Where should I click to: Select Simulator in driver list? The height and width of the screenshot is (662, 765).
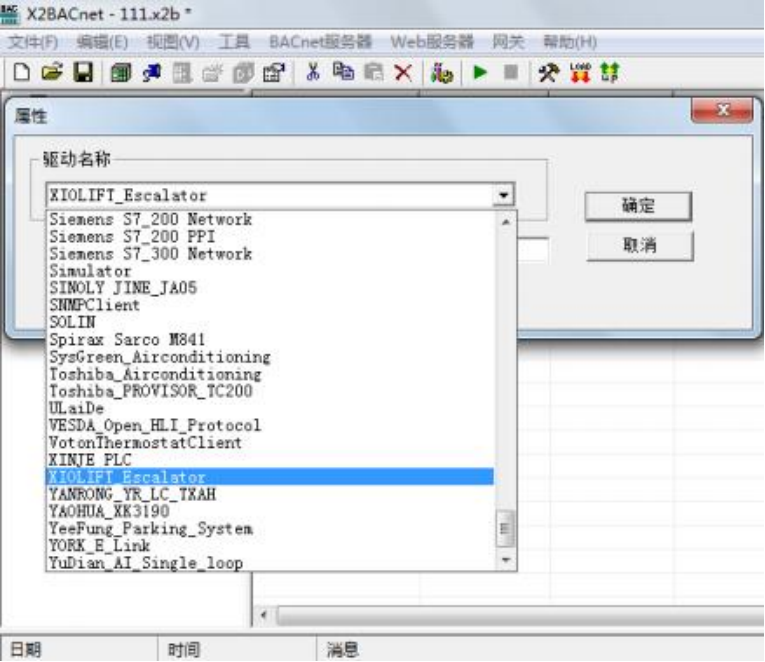pos(270,271)
